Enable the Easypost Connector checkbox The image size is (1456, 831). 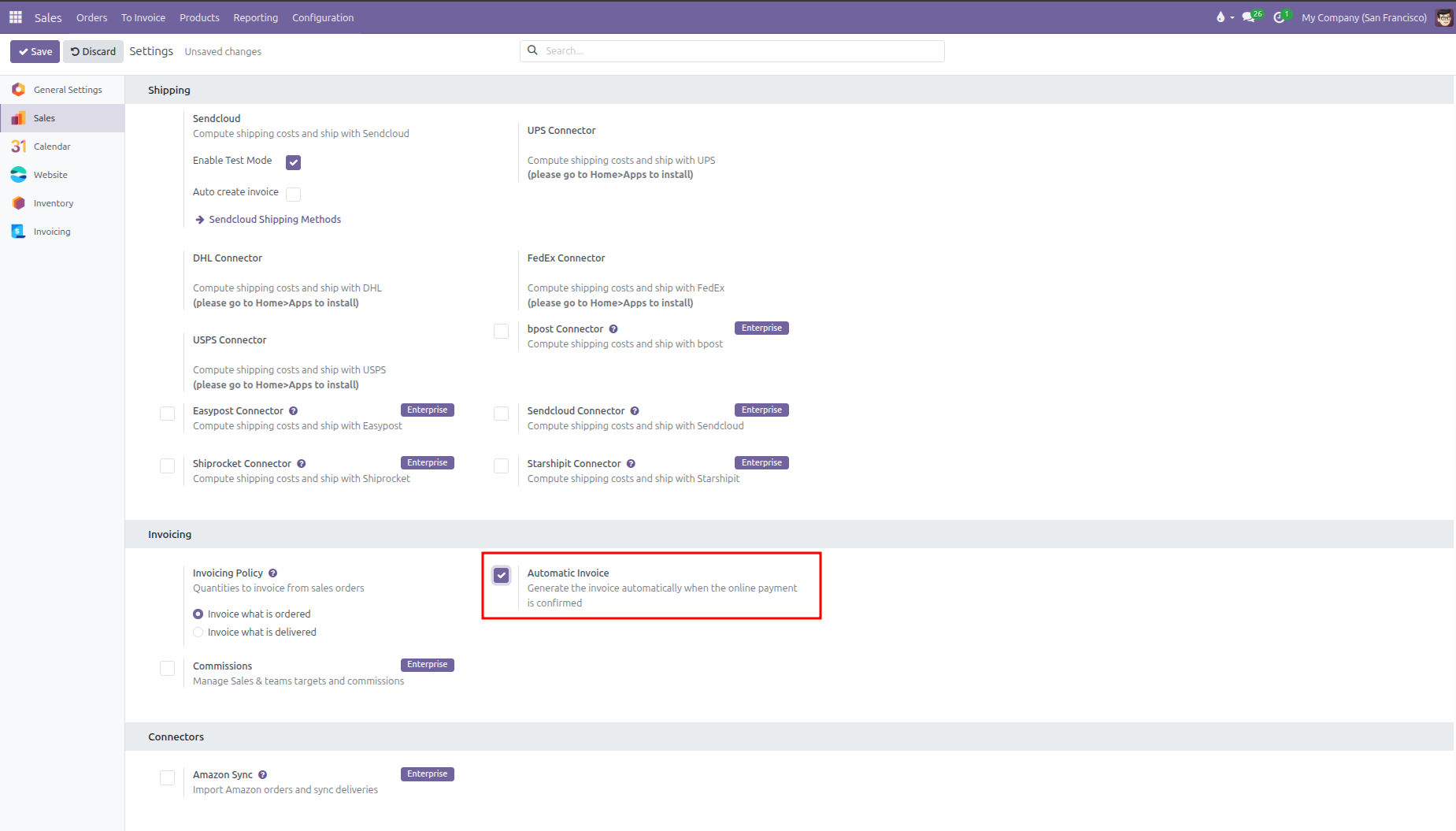(x=167, y=413)
